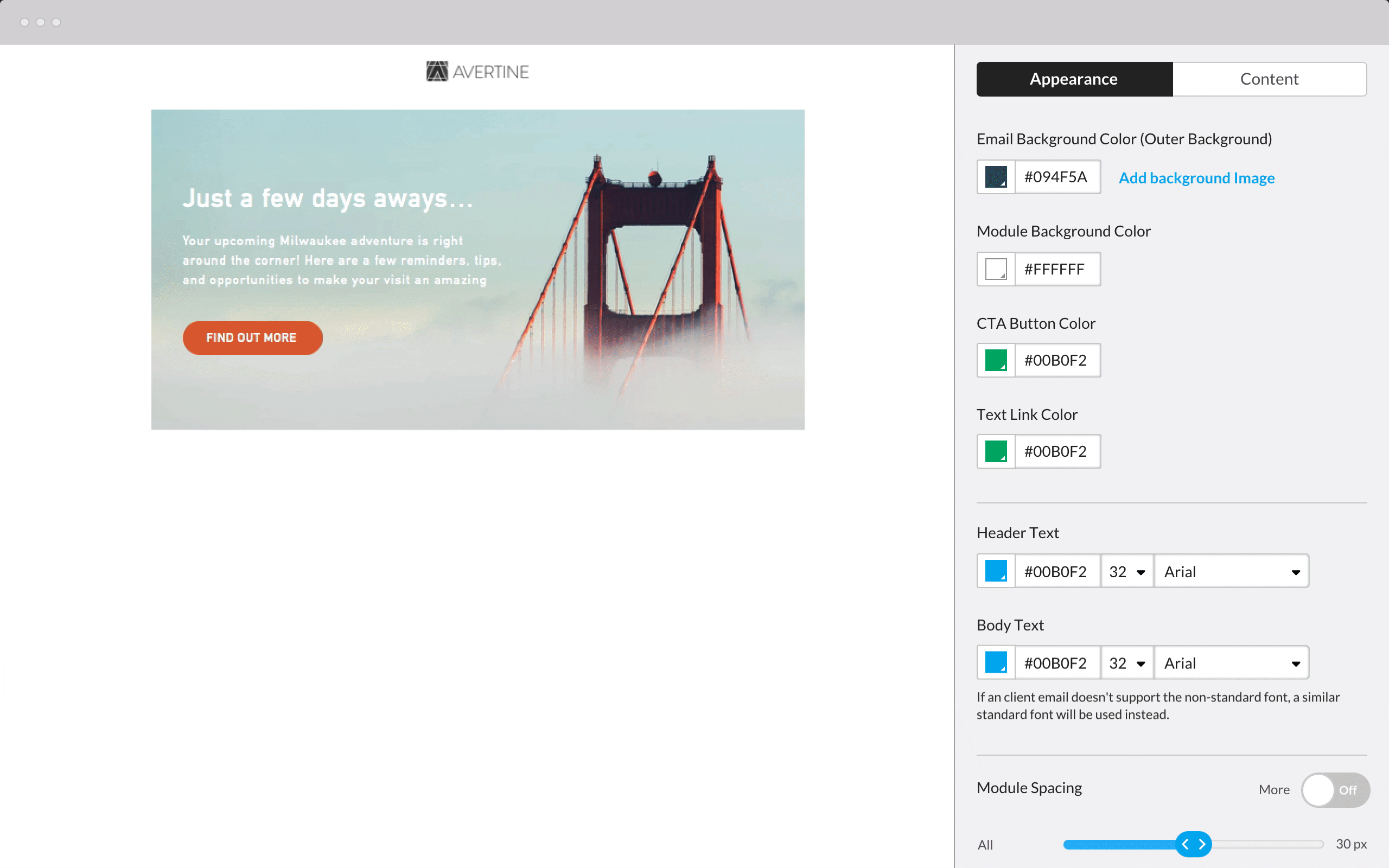Image resolution: width=1389 pixels, height=868 pixels.
Task: Open Header Text blue color swatch
Action: (996, 571)
